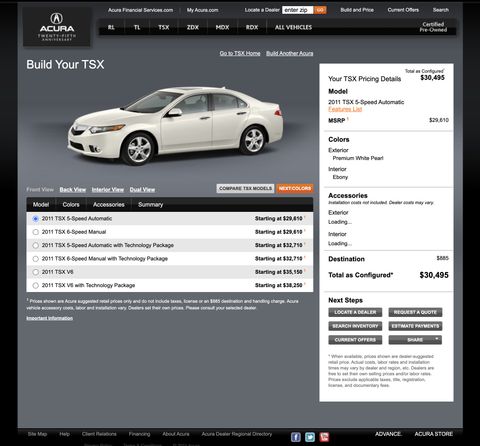Go to TSX Home link
480x446 pixels.
pyautogui.click(x=240, y=53)
